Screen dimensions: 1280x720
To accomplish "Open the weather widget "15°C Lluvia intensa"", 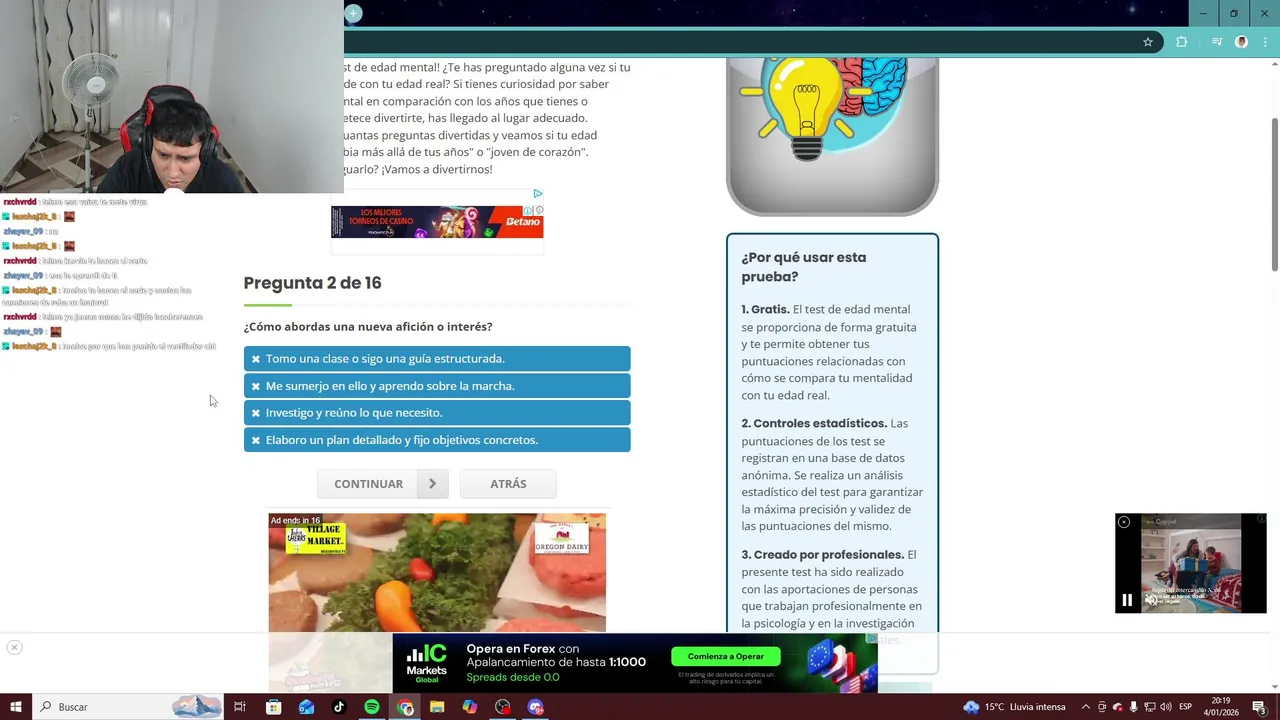I will coord(1015,707).
